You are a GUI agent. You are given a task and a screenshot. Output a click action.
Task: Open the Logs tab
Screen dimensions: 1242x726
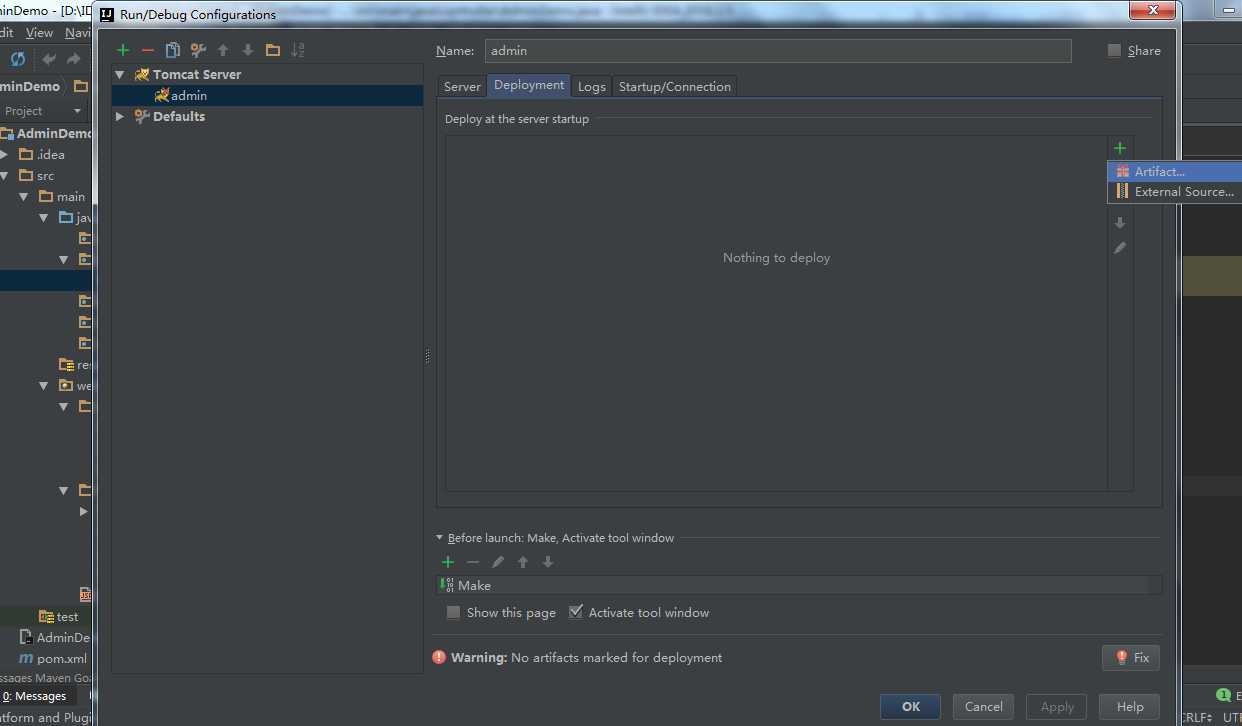[x=592, y=86]
